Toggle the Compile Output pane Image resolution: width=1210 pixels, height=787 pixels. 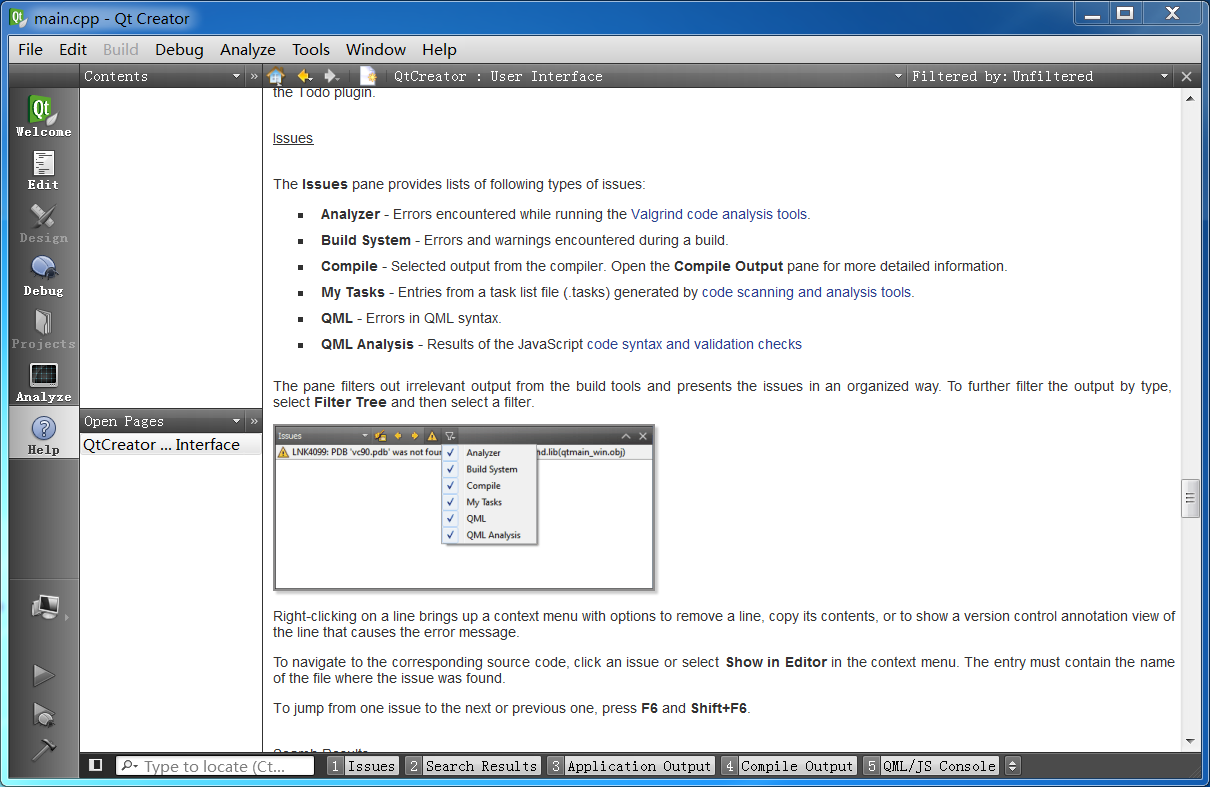[x=789, y=766]
